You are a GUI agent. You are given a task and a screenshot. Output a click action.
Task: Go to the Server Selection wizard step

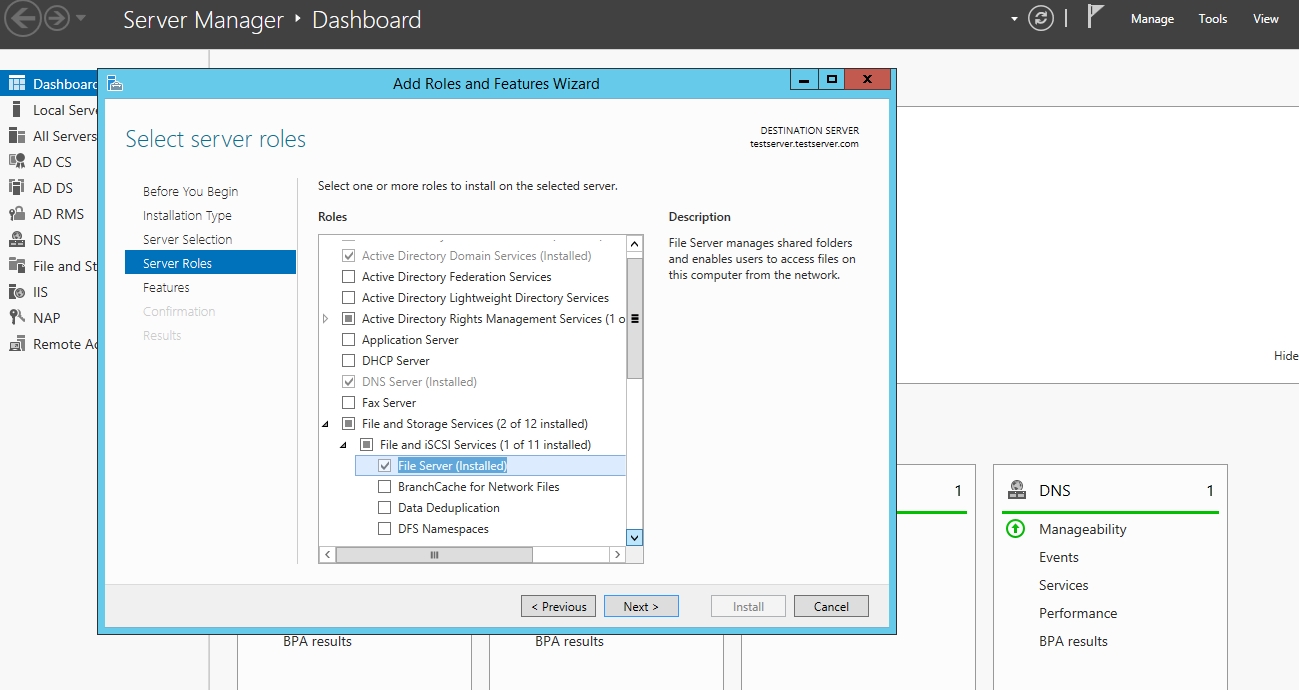click(x=187, y=240)
